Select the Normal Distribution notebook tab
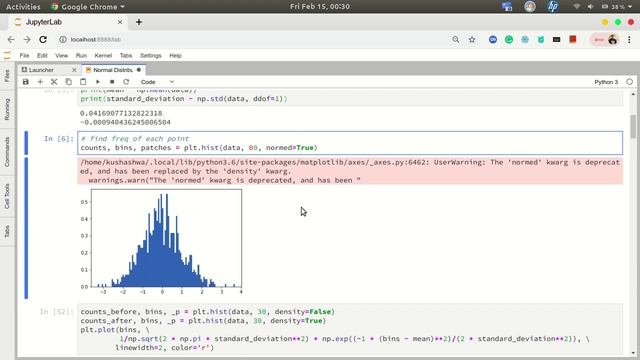 click(113, 70)
